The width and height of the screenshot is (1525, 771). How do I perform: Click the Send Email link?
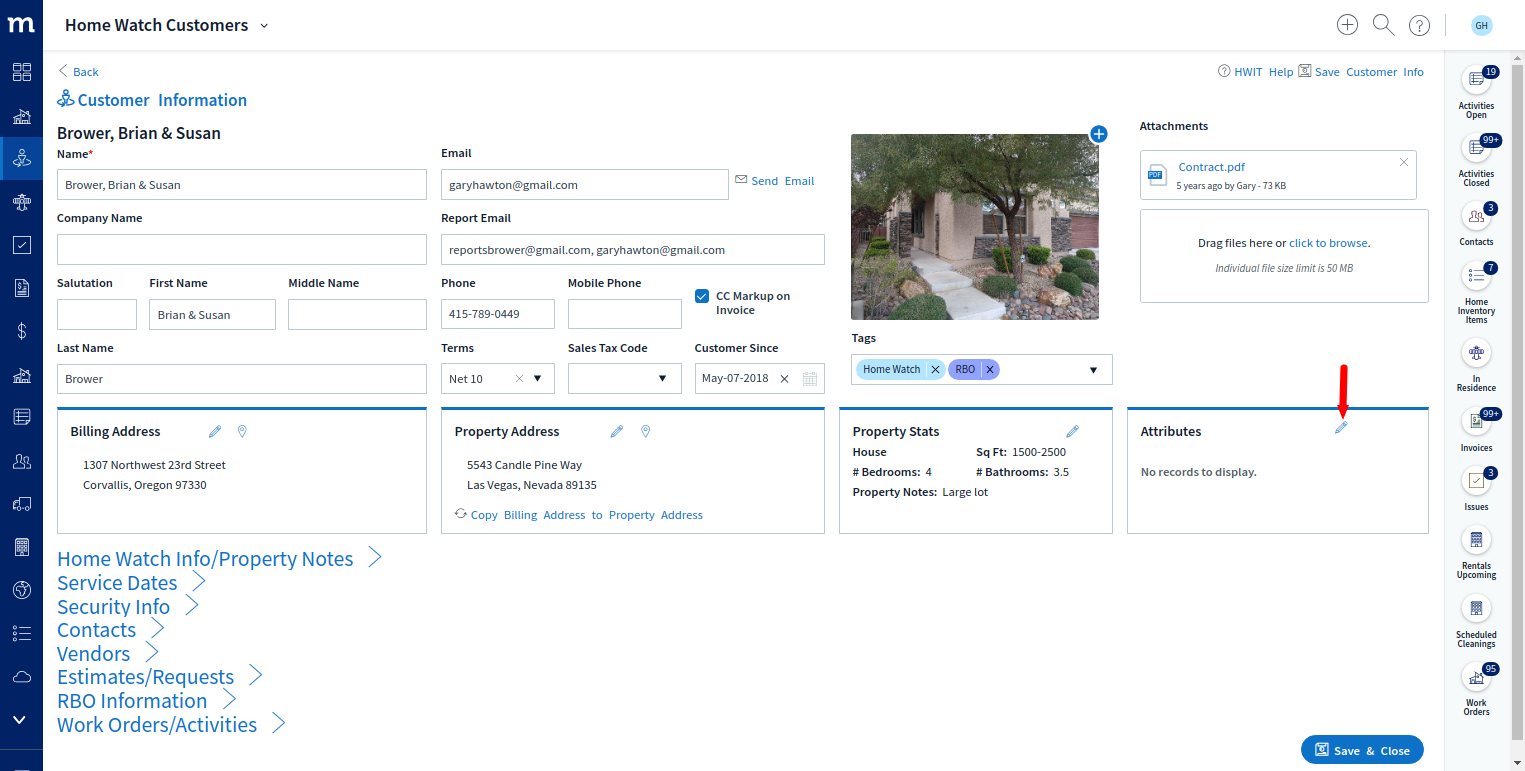pyautogui.click(x=775, y=181)
